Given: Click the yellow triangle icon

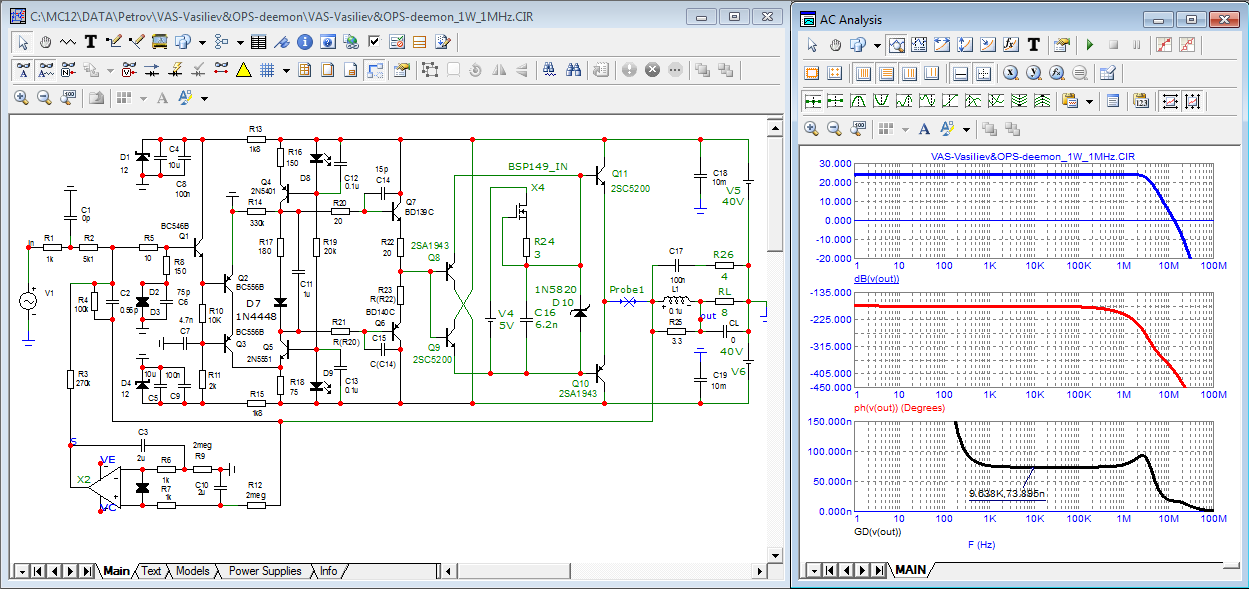Looking at the screenshot, I should pos(244,70).
